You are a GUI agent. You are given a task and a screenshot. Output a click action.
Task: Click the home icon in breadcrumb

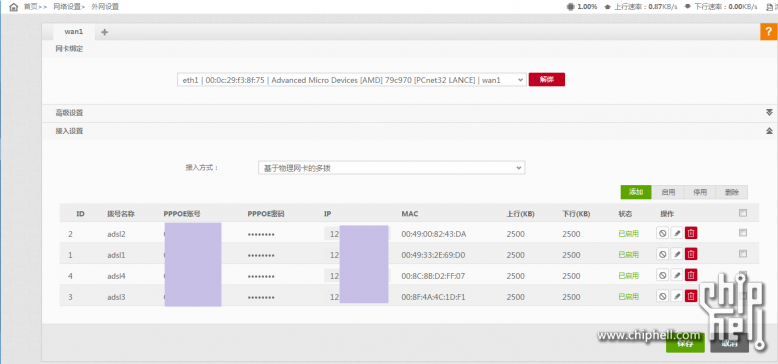[14, 7]
